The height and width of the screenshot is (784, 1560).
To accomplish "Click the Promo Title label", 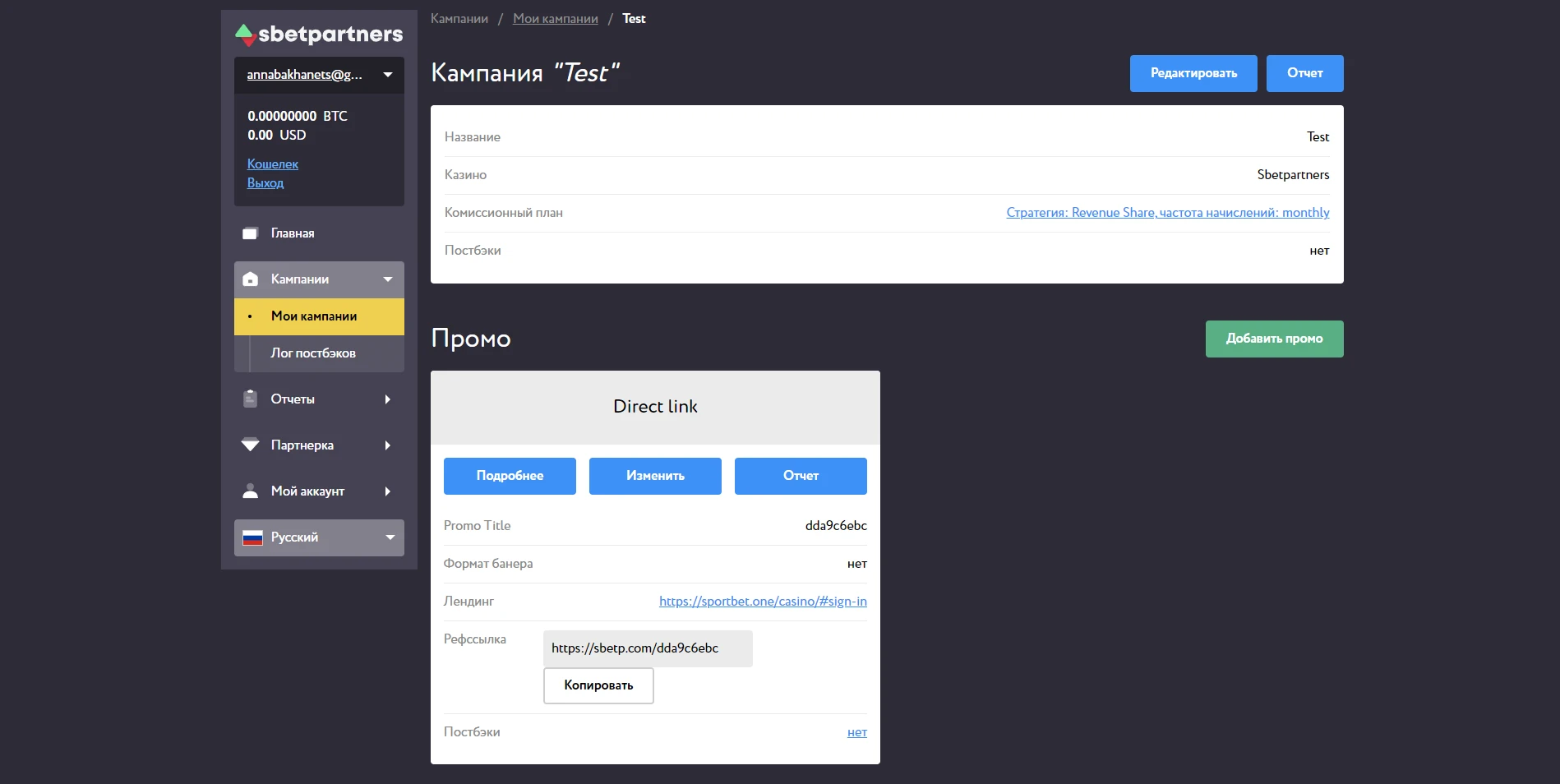I will pyautogui.click(x=478, y=526).
